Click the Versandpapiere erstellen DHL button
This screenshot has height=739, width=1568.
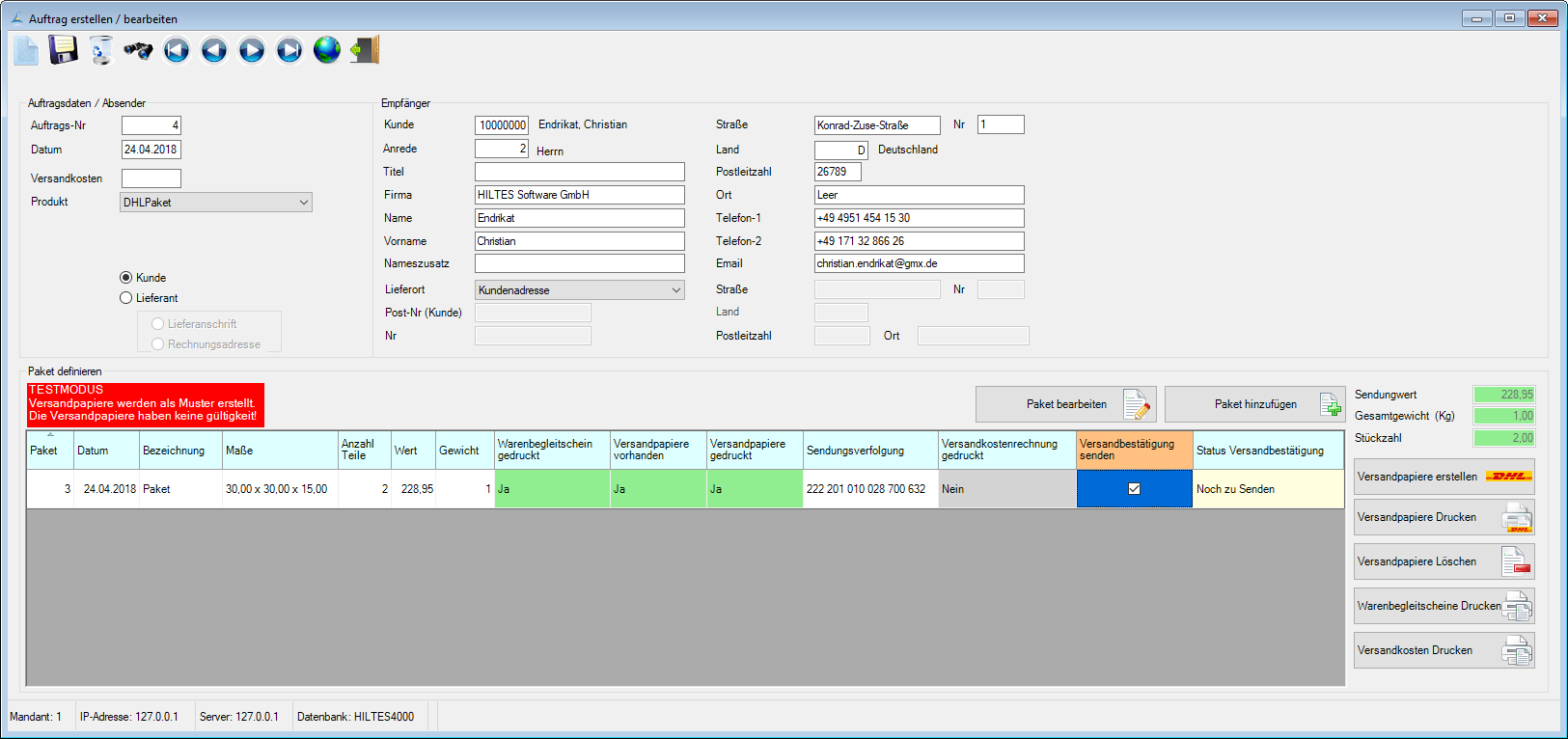[x=1444, y=477]
